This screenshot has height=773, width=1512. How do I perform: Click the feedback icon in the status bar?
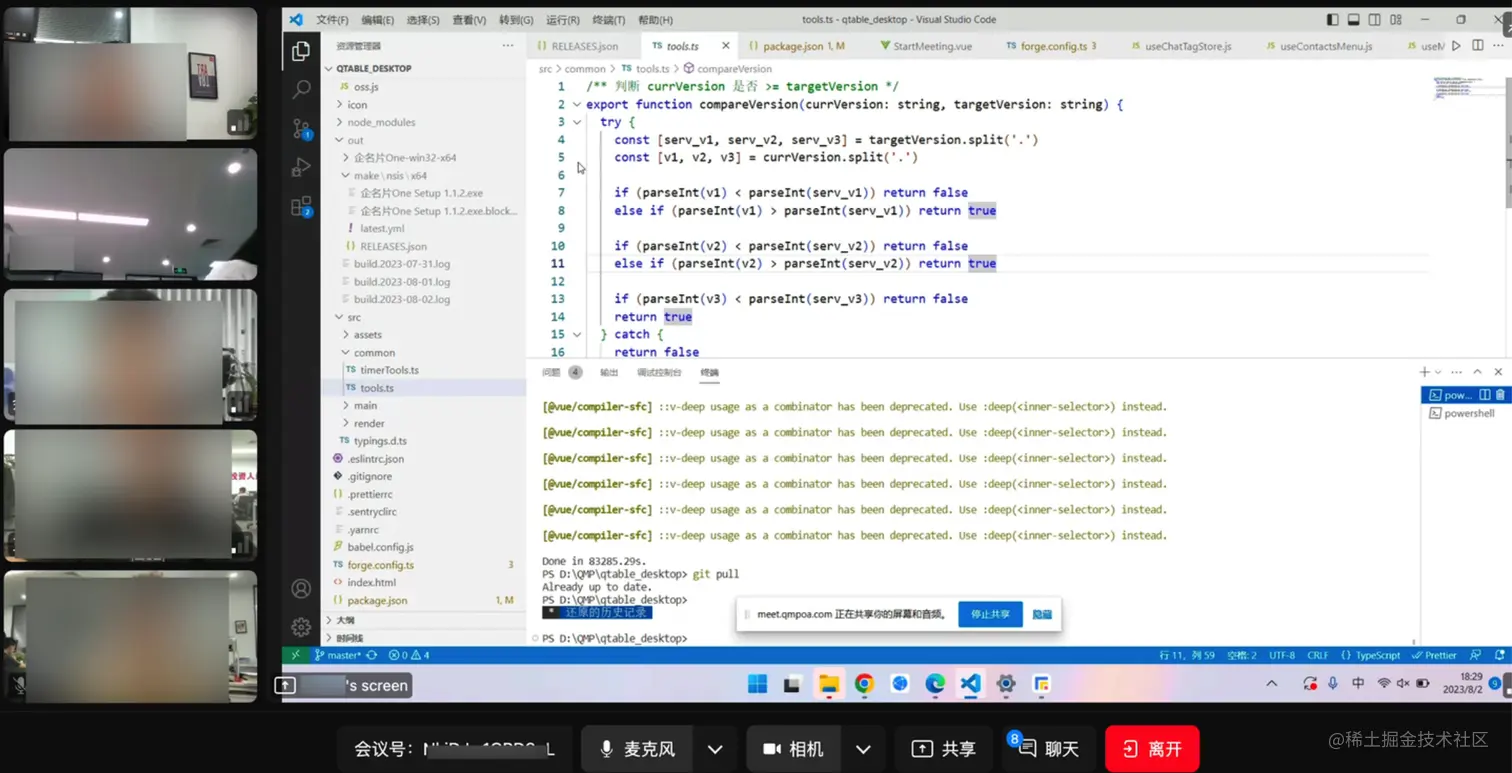click(1475, 655)
